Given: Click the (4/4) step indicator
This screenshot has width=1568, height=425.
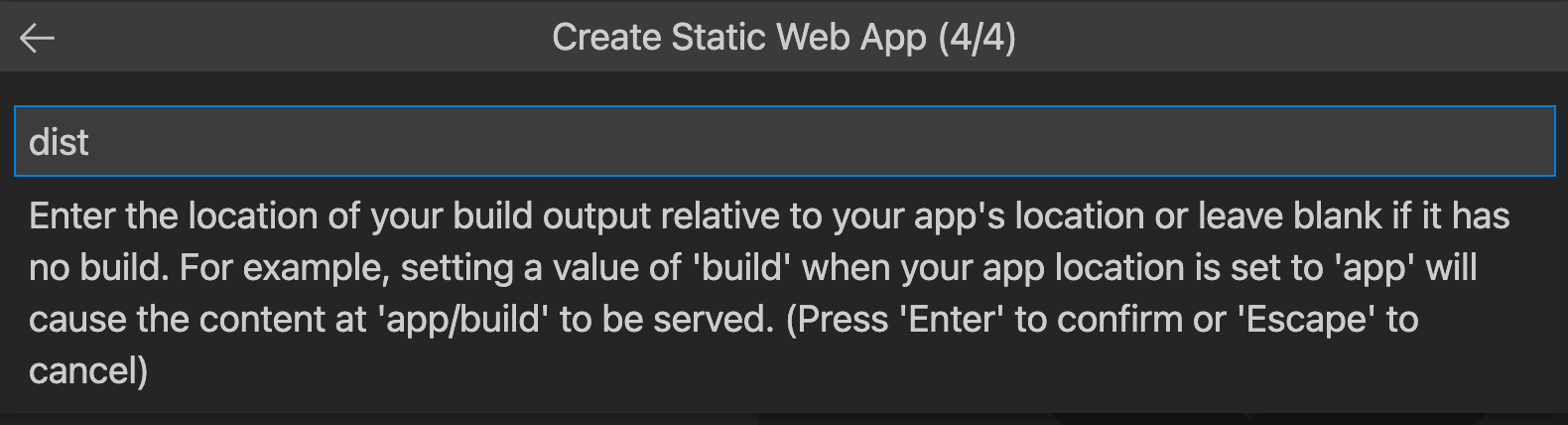Looking at the screenshot, I should [x=977, y=38].
